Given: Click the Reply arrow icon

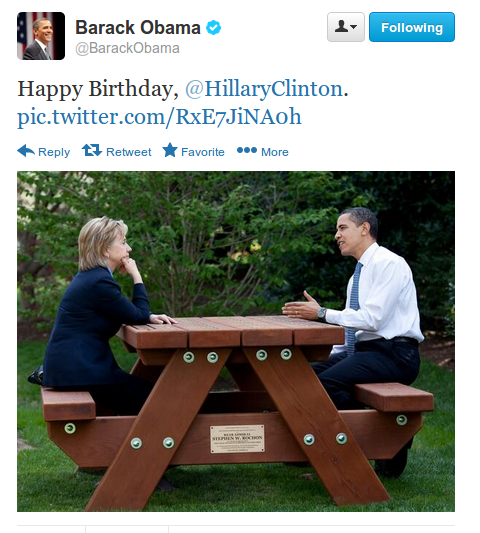Looking at the screenshot, I should 26,151.
